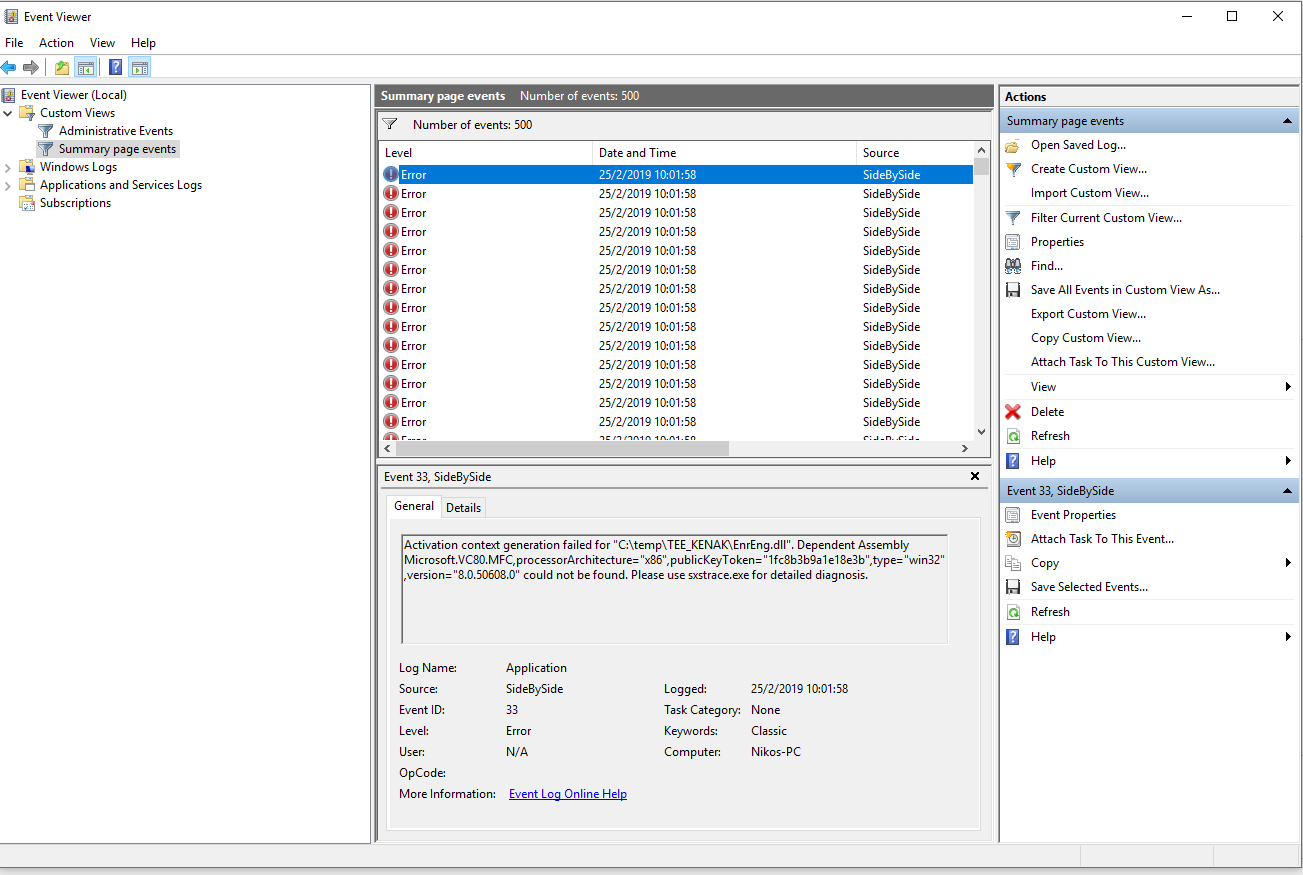The height and width of the screenshot is (875, 1303).
Task: Open the Event Log Online Help link
Action: point(567,793)
